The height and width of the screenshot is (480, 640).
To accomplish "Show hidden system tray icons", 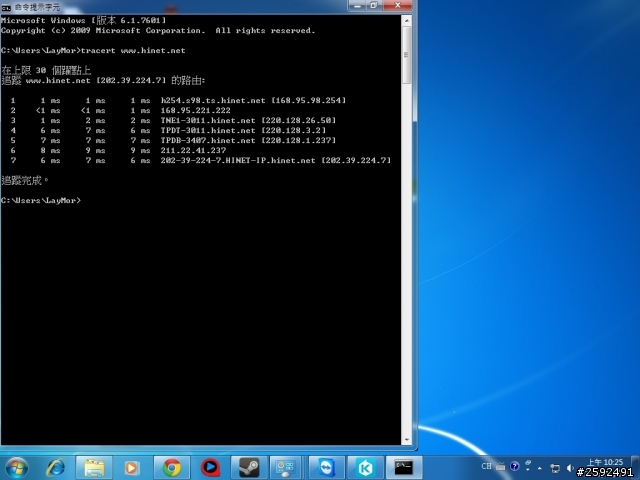I will [540, 468].
